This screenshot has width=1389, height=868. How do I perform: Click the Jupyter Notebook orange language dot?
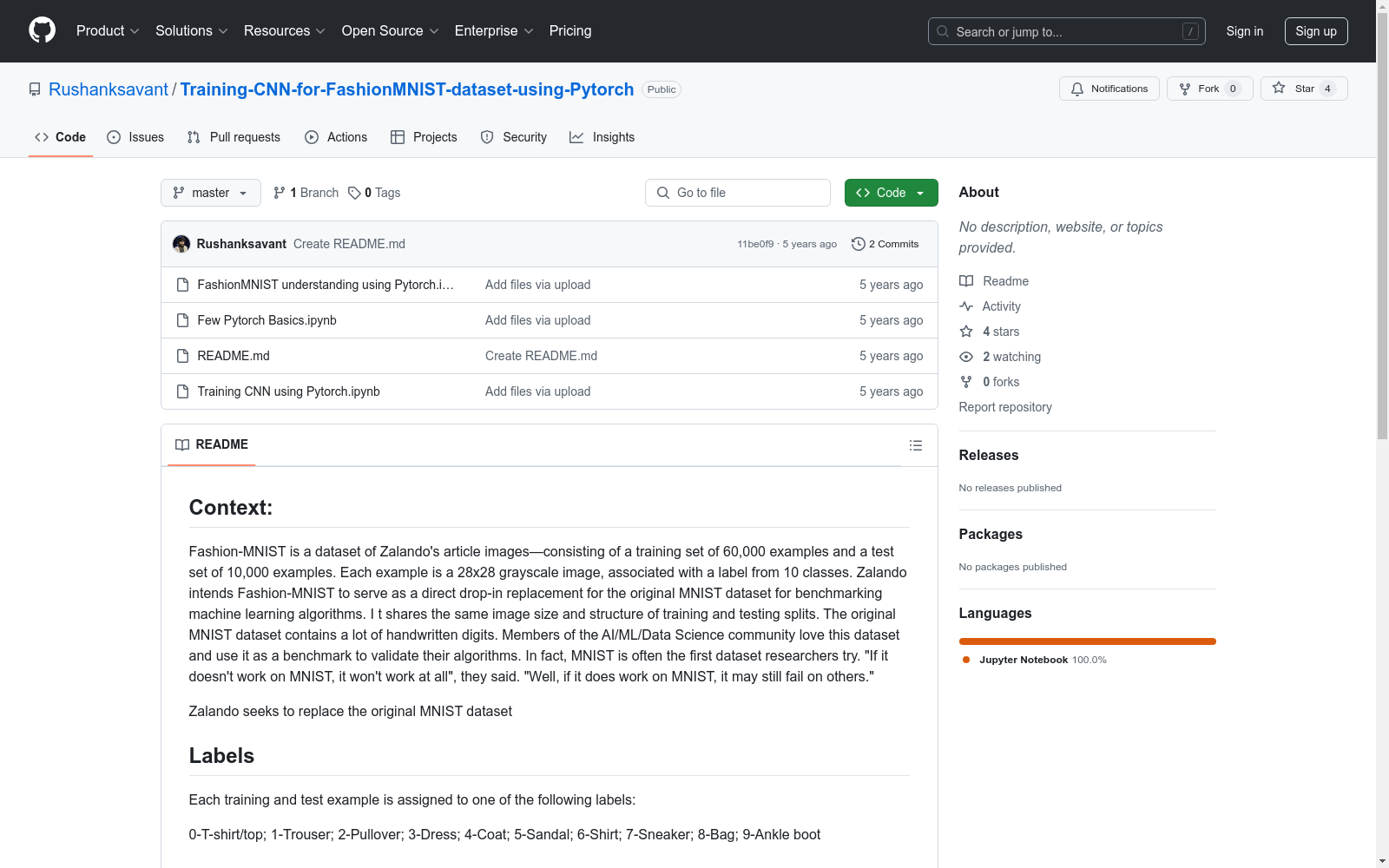click(x=966, y=660)
